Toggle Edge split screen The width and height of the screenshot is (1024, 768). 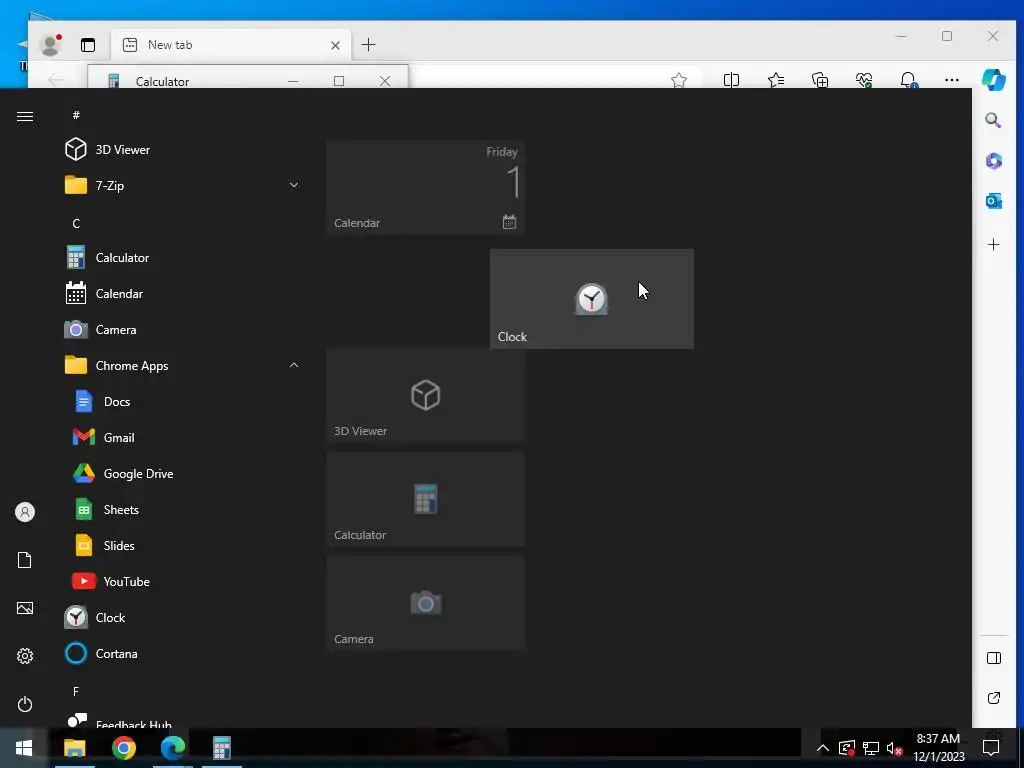pos(731,80)
